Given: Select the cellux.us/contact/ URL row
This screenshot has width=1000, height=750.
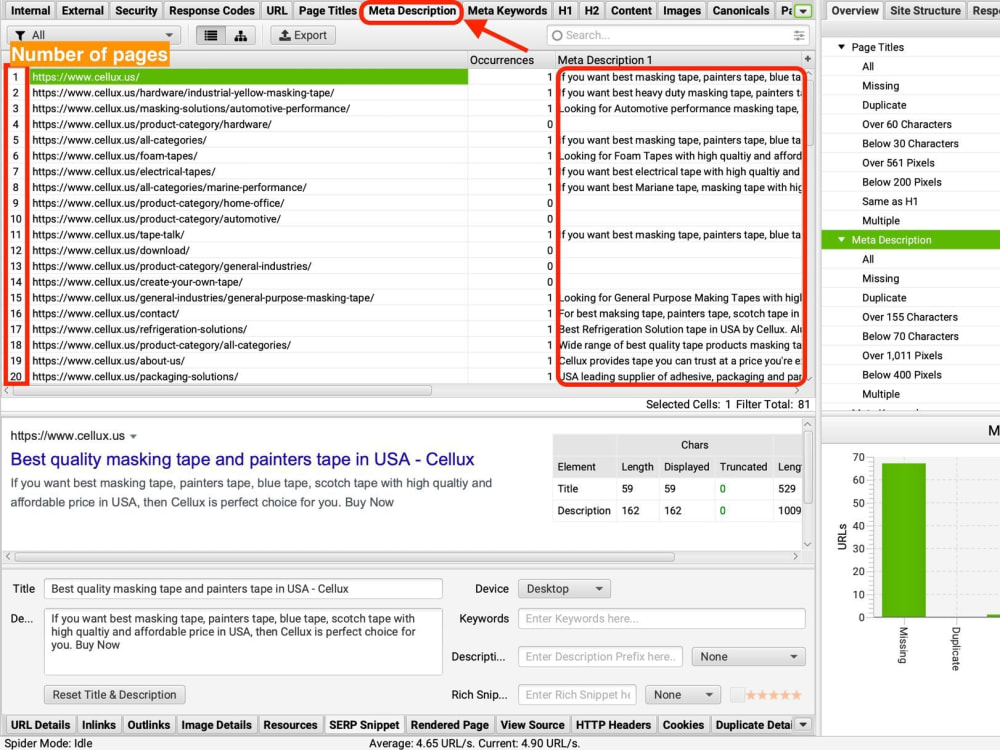Looking at the screenshot, I should [x=248, y=314].
